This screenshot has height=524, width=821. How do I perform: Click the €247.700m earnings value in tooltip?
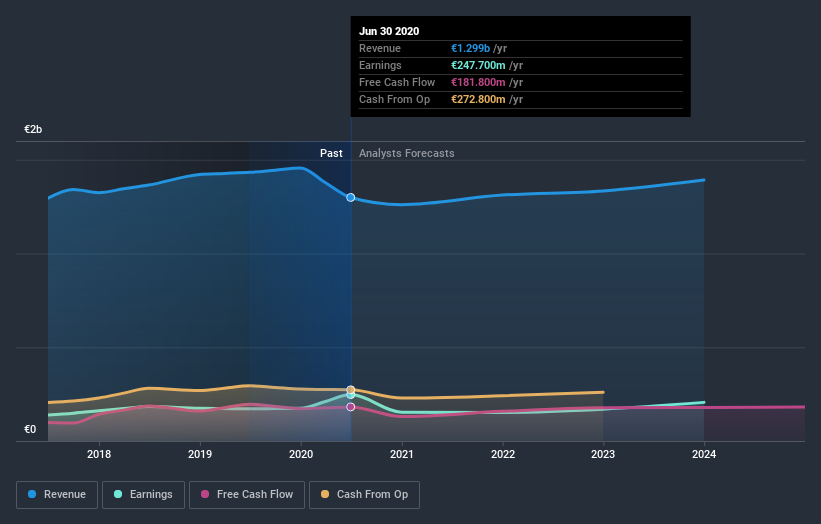coord(478,65)
